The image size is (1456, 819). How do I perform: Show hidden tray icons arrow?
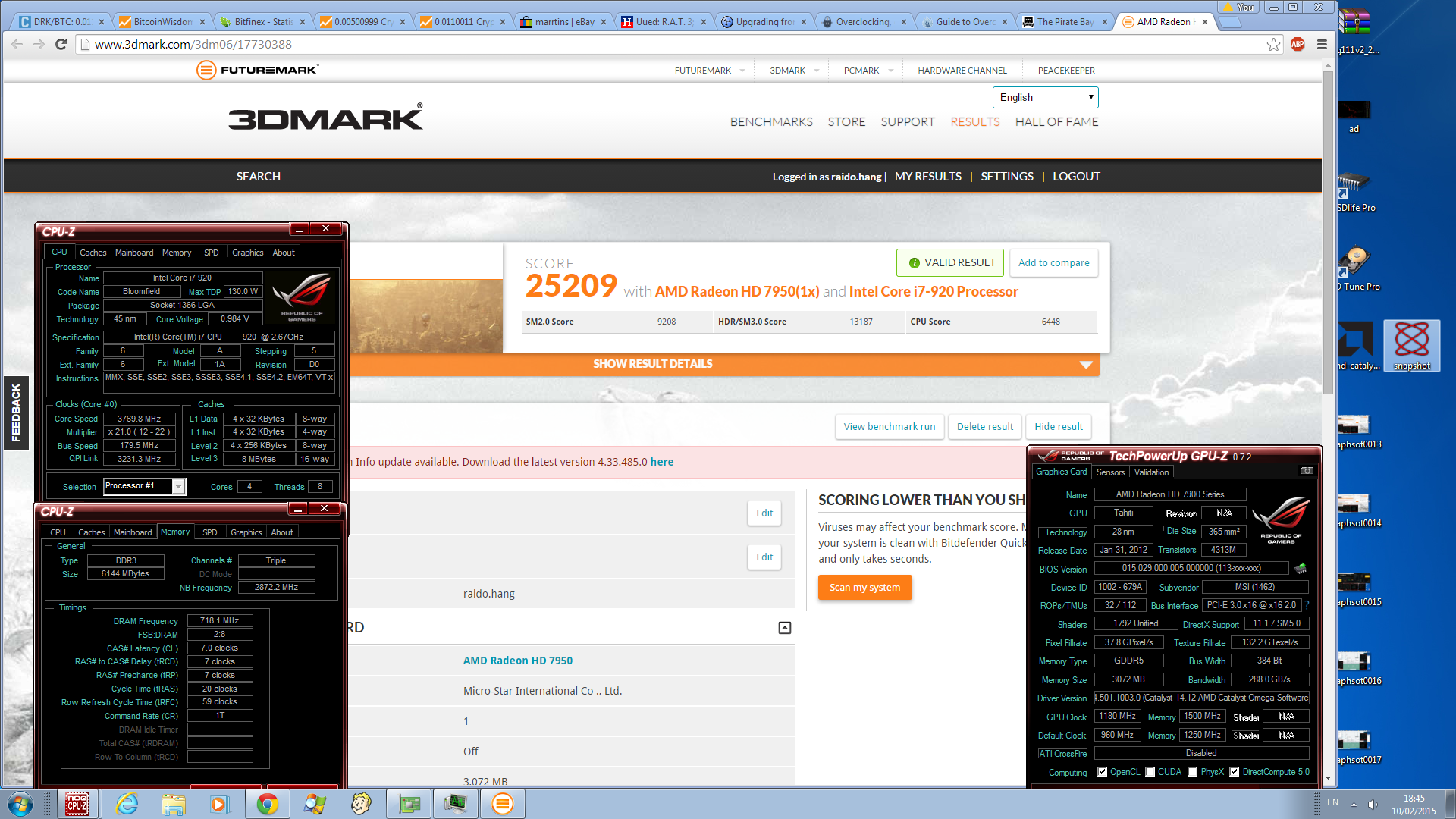(x=1354, y=804)
